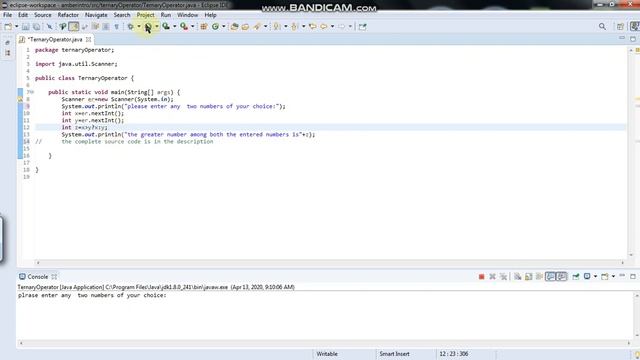Click the Console horizontal scrollbar
The width and height of the screenshot is (640, 360).
324,343
